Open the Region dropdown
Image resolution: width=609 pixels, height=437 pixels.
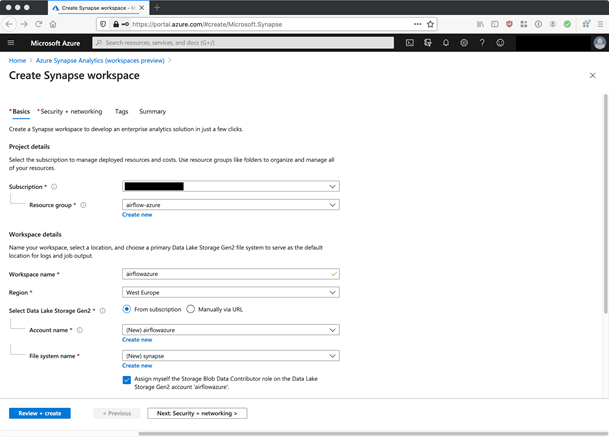tap(230, 292)
